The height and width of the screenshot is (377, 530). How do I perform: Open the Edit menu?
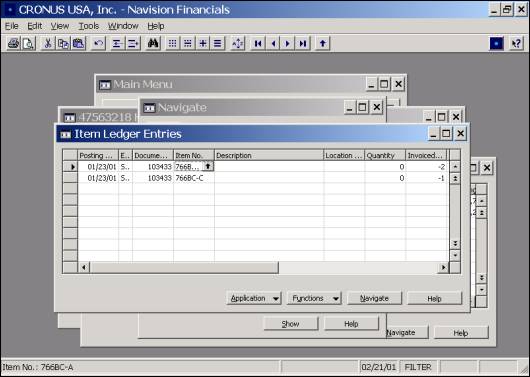click(x=34, y=26)
